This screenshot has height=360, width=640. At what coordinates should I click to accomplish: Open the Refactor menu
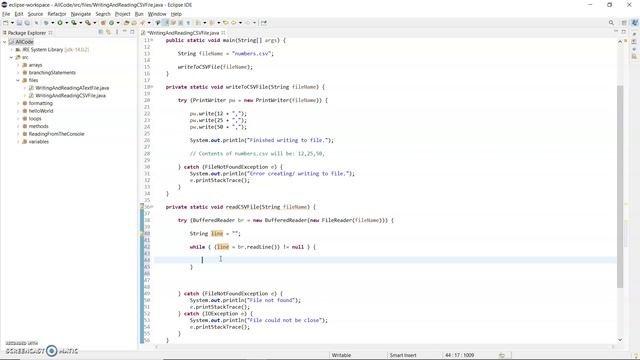(57, 14)
